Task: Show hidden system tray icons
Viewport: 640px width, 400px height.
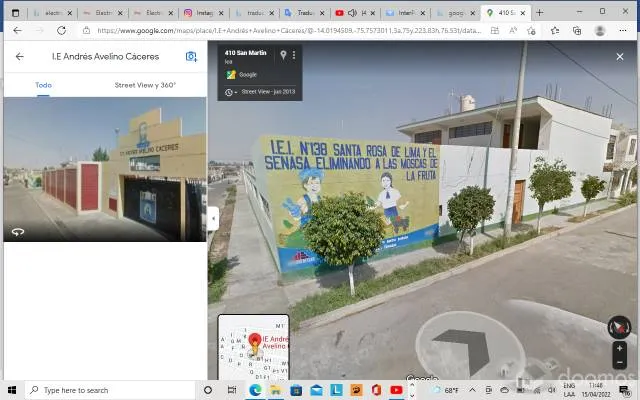Action: point(472,390)
